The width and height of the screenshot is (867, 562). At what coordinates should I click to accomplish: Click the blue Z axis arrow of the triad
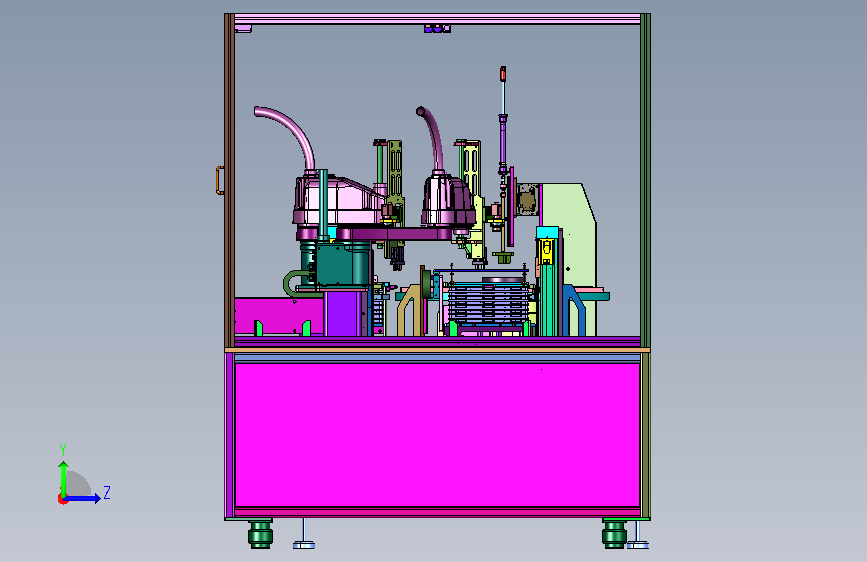point(83,498)
